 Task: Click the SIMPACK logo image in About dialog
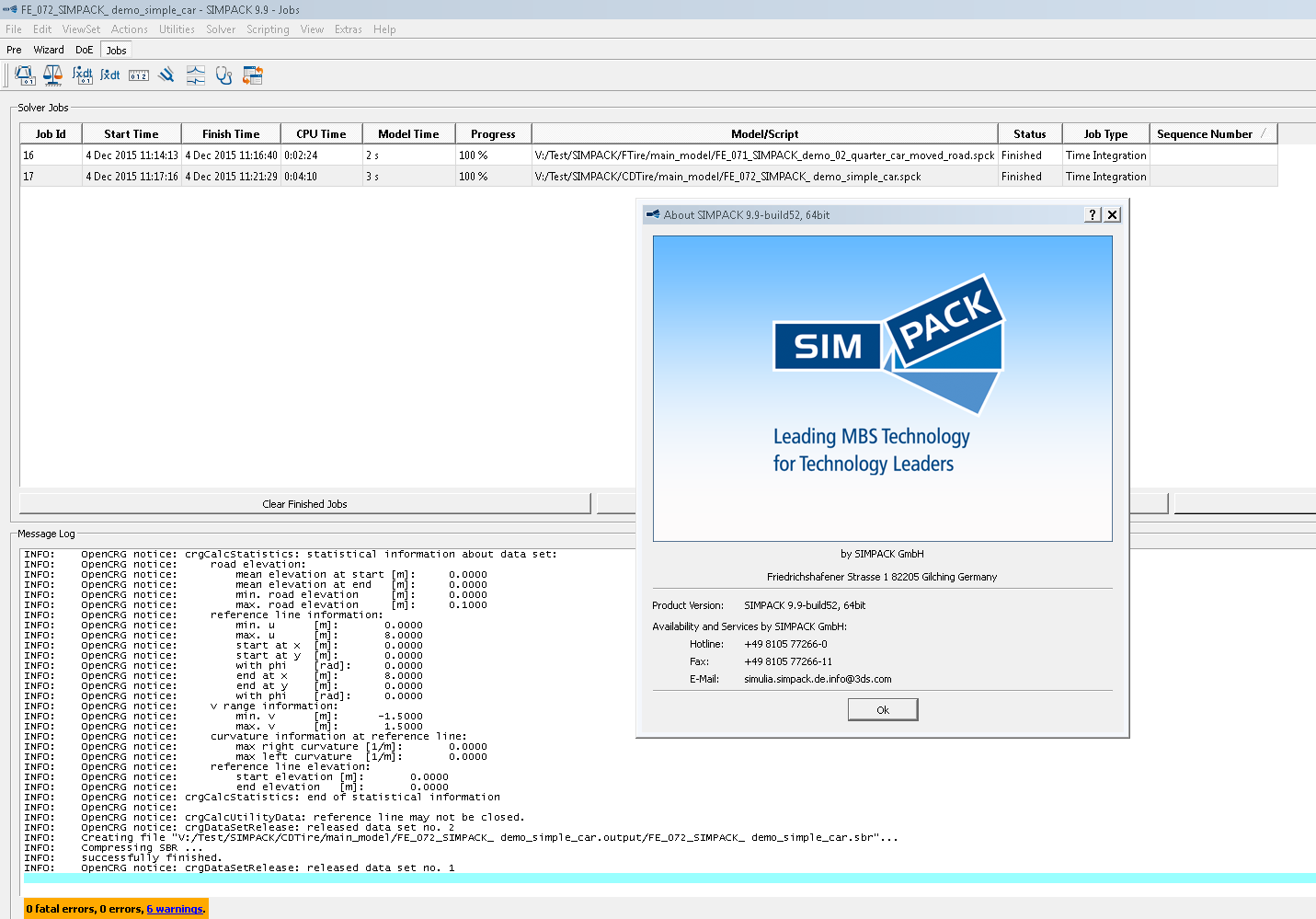click(x=883, y=388)
